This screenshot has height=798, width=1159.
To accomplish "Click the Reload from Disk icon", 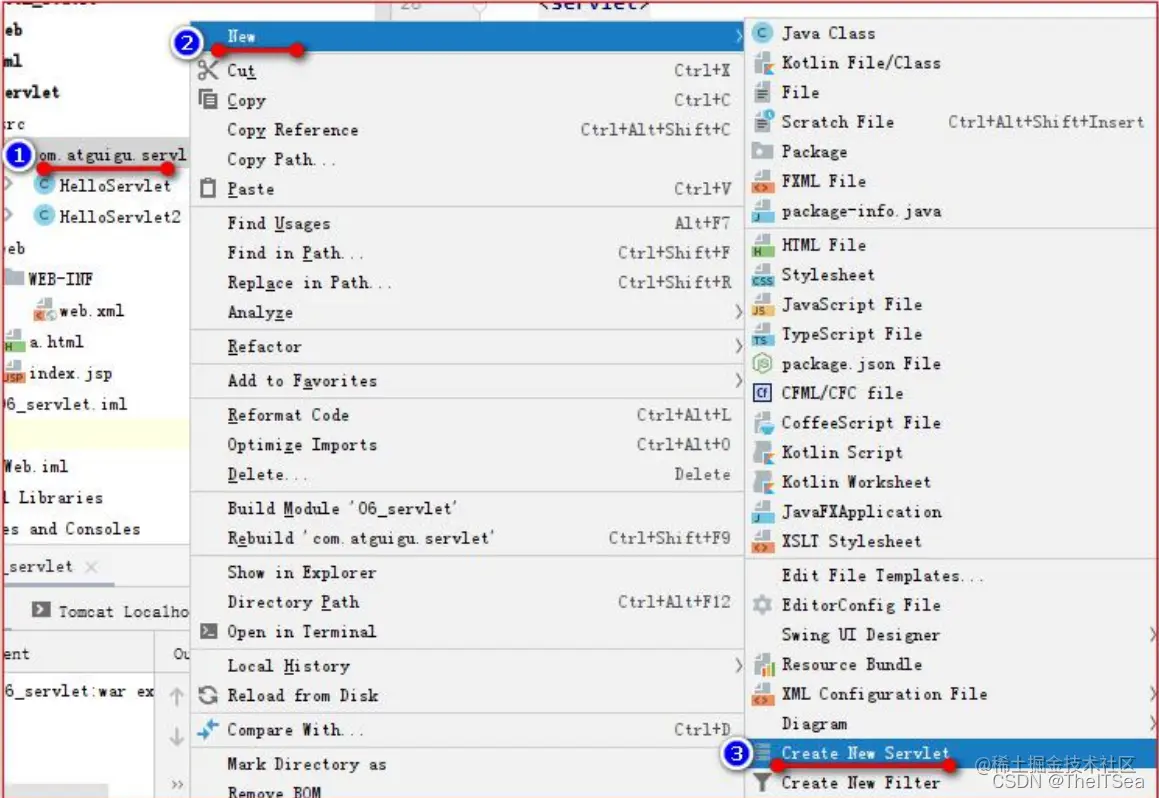I will [x=208, y=695].
